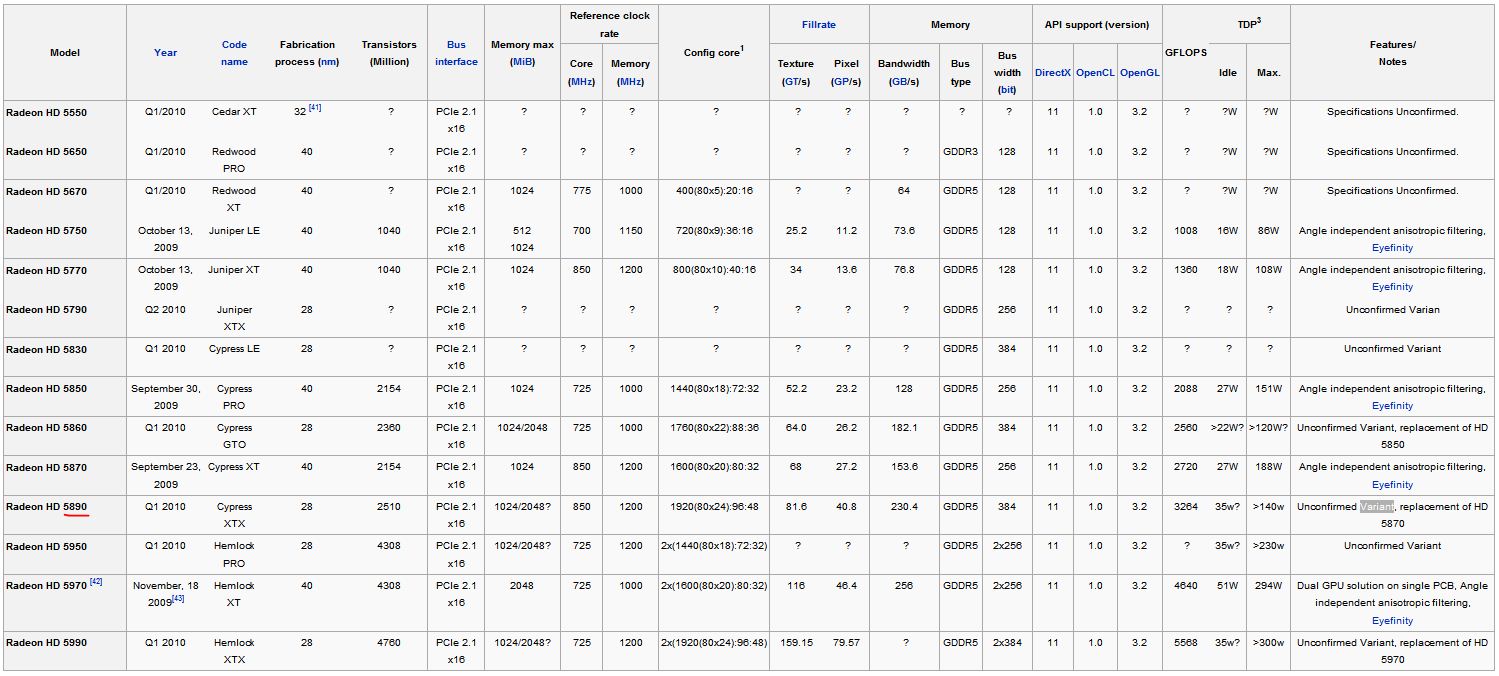Image resolution: width=1499 pixels, height=676 pixels.
Task: Click the Juniper XTX code name cell
Action: pyautogui.click(x=234, y=318)
